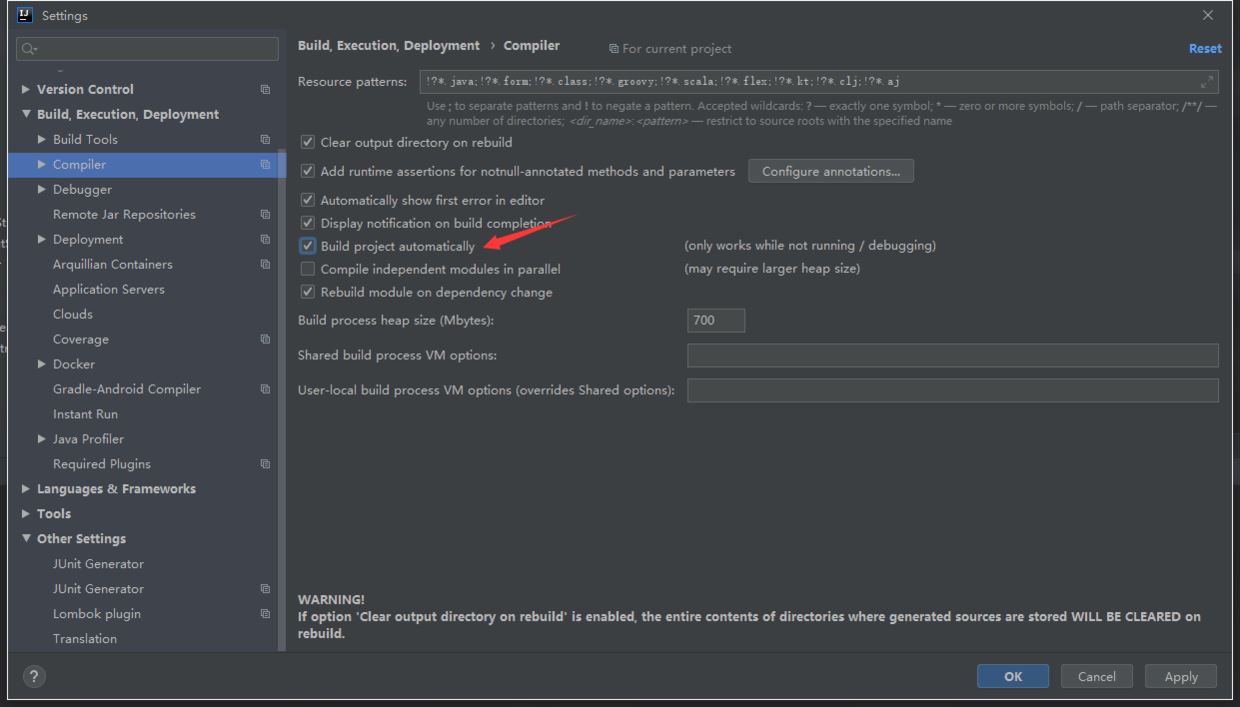Expand the Java Profiler node

pyautogui.click(x=42, y=440)
